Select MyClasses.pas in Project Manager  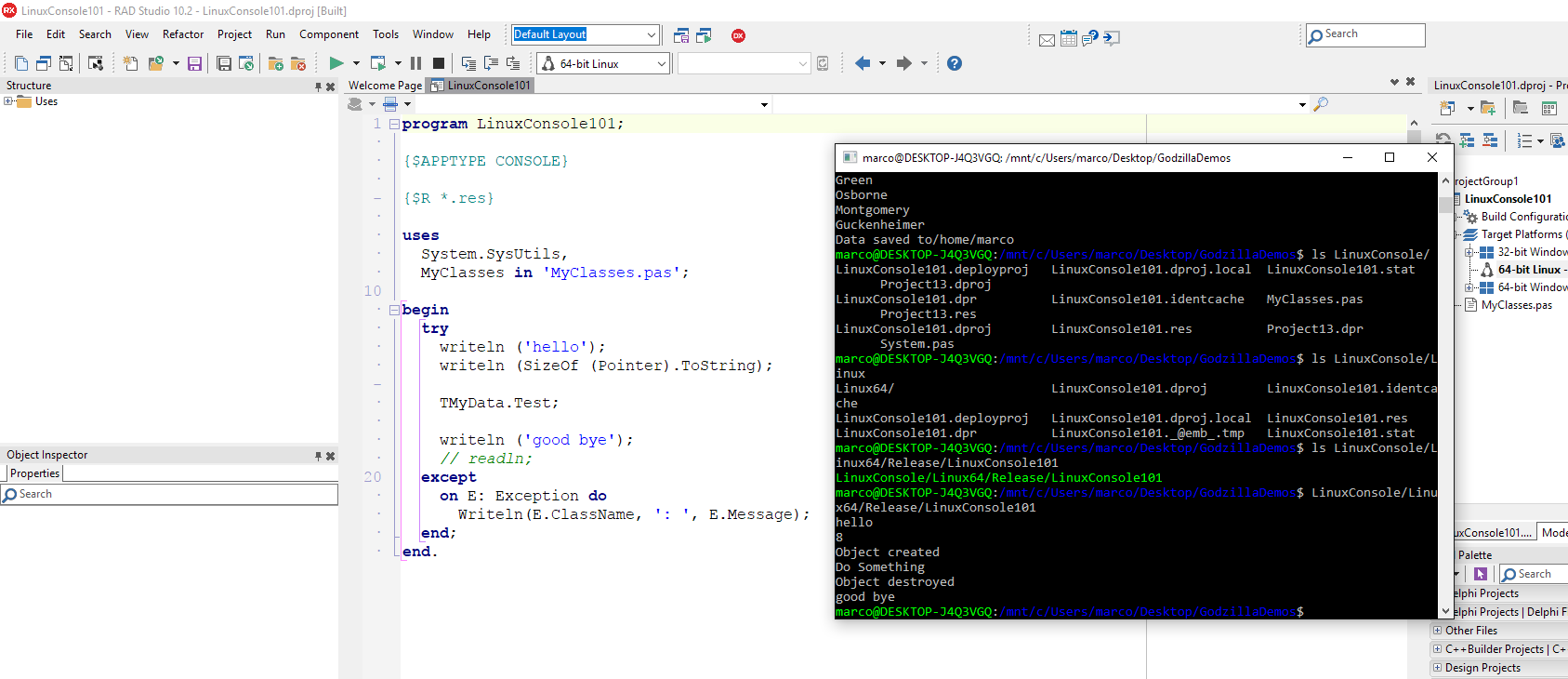[x=1517, y=305]
